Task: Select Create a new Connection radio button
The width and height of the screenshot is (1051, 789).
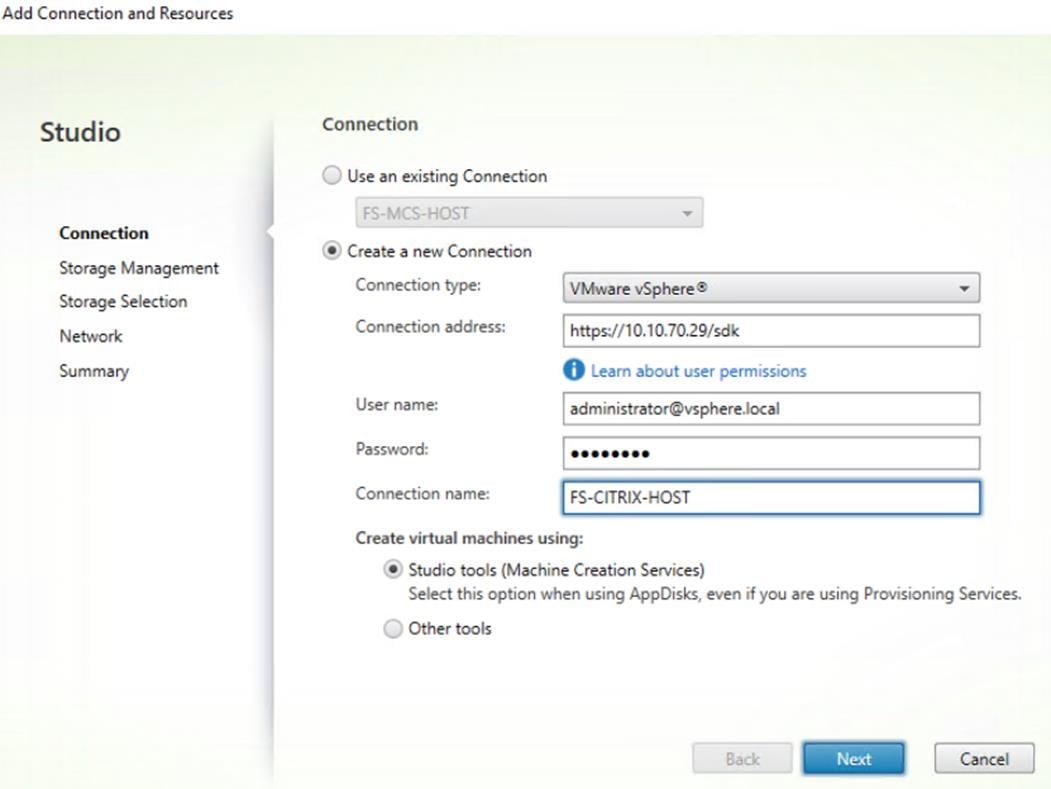Action: tap(332, 251)
